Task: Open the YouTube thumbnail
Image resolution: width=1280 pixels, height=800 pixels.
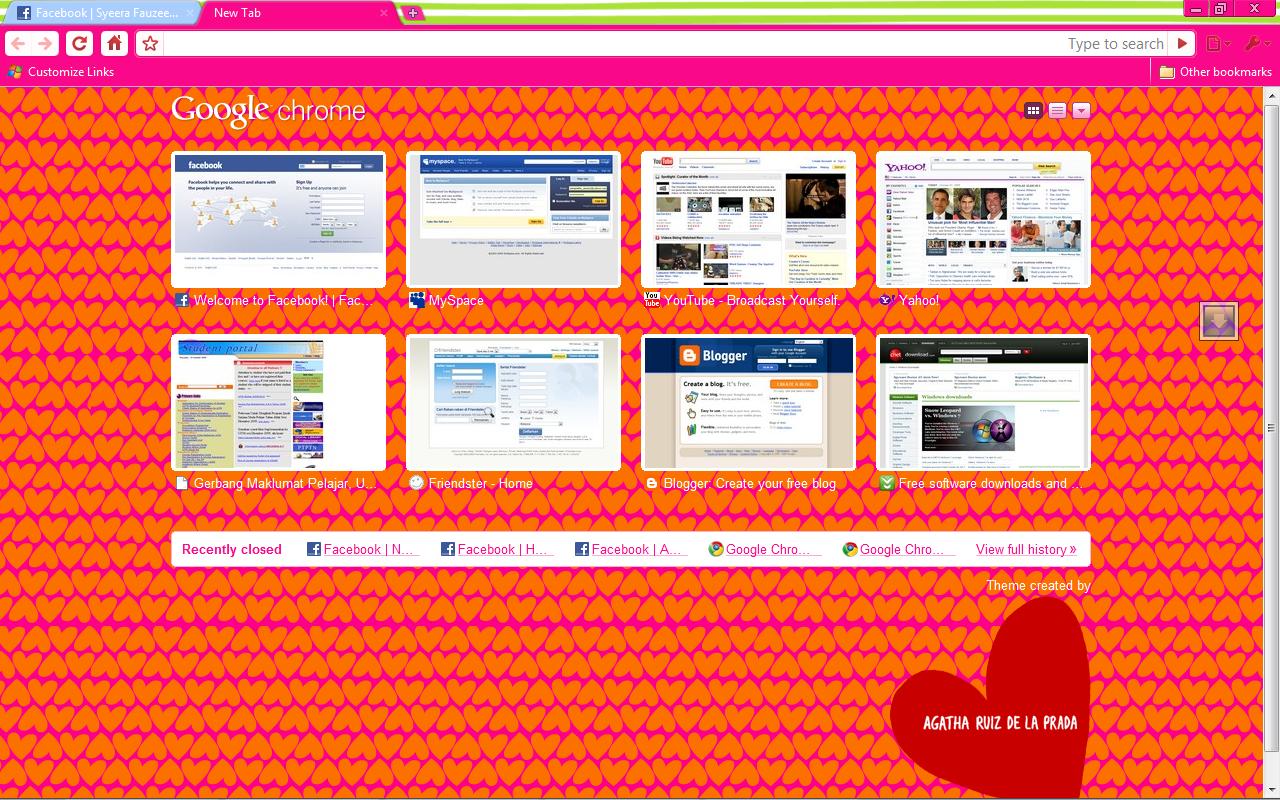Action: (x=748, y=220)
